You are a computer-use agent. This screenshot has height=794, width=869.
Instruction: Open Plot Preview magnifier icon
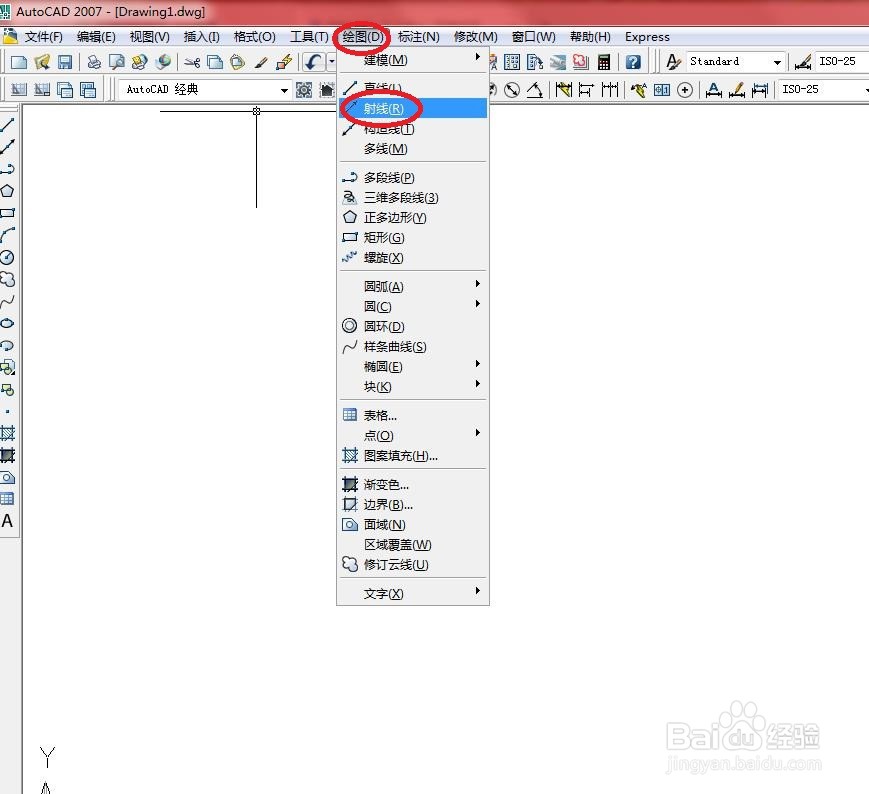point(116,62)
